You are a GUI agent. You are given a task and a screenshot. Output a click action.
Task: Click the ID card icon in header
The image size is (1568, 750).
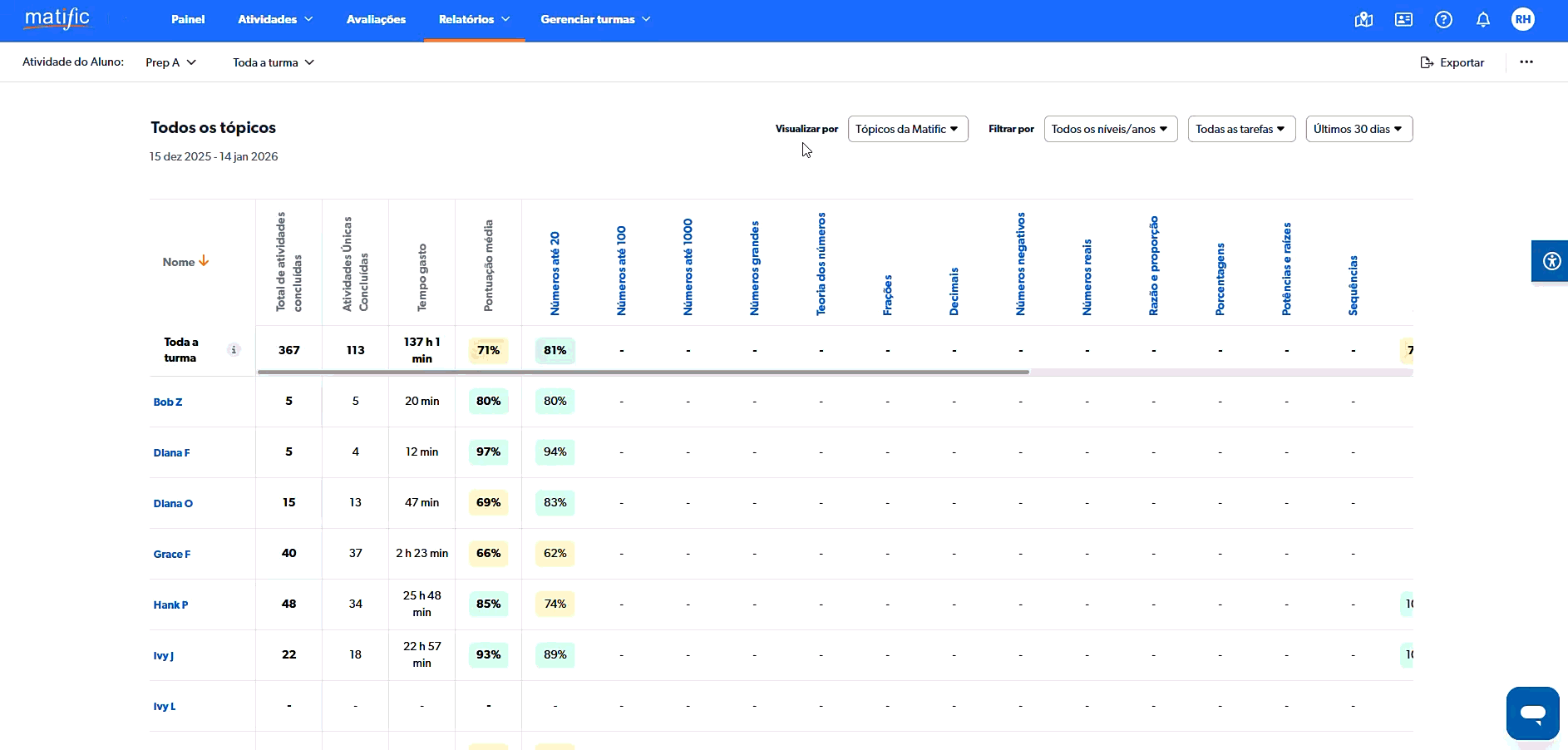pos(1403,20)
